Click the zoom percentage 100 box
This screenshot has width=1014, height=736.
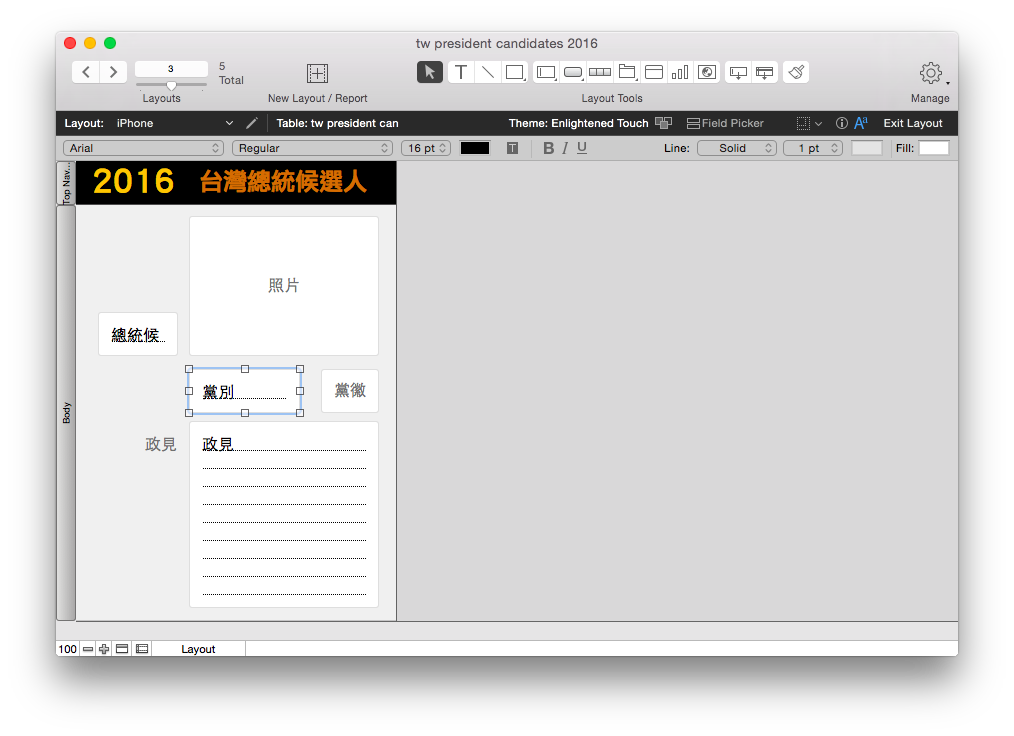pyautogui.click(x=68, y=649)
